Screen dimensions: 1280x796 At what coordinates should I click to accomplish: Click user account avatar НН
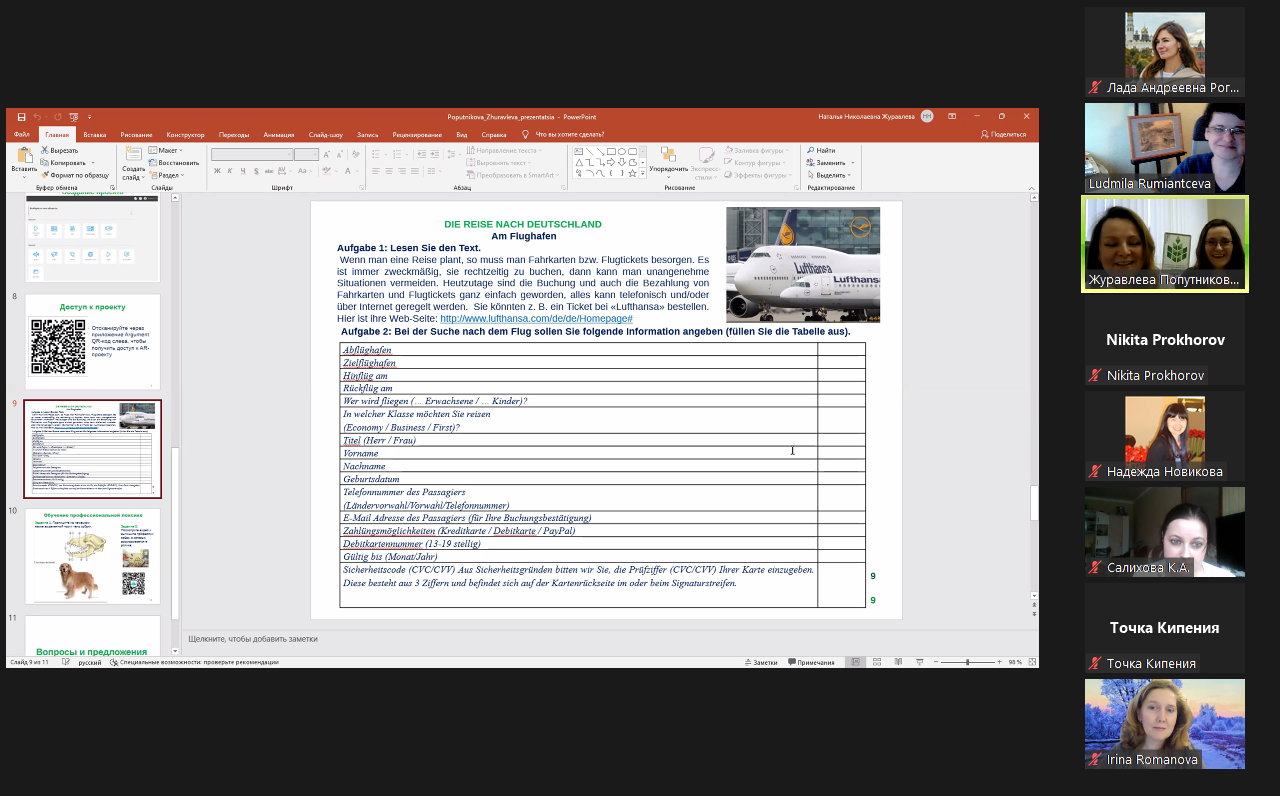click(x=927, y=116)
